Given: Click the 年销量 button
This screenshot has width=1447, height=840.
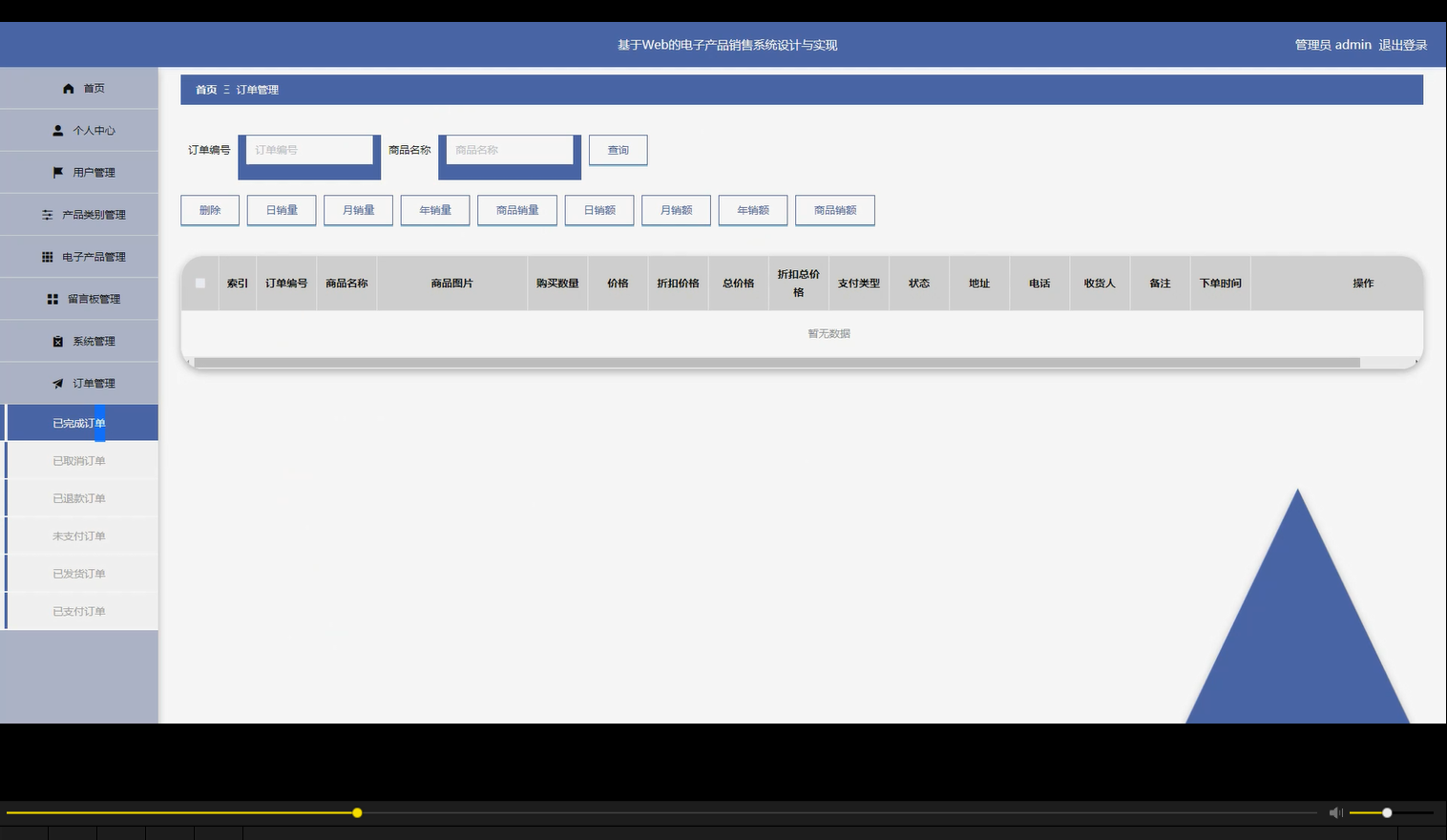Looking at the screenshot, I should [x=435, y=210].
